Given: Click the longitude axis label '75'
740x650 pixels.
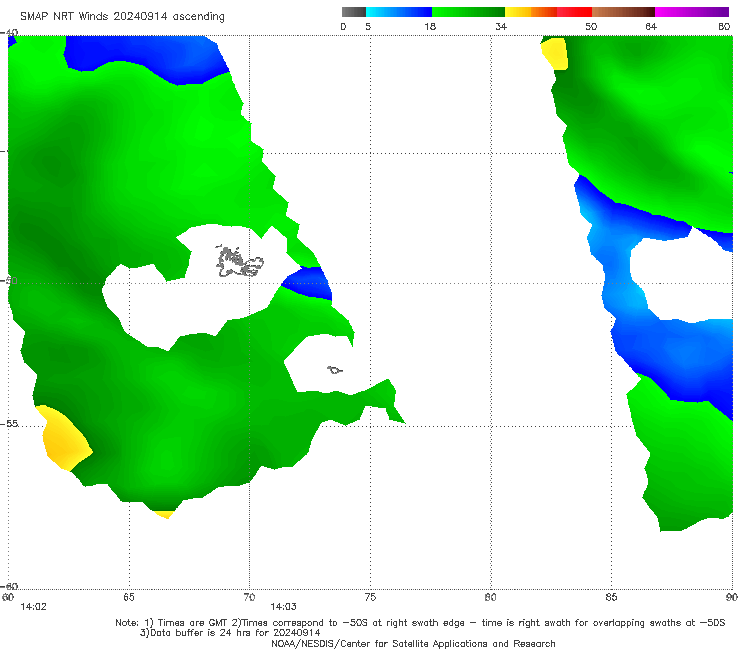Looking at the screenshot, I should [370, 597].
